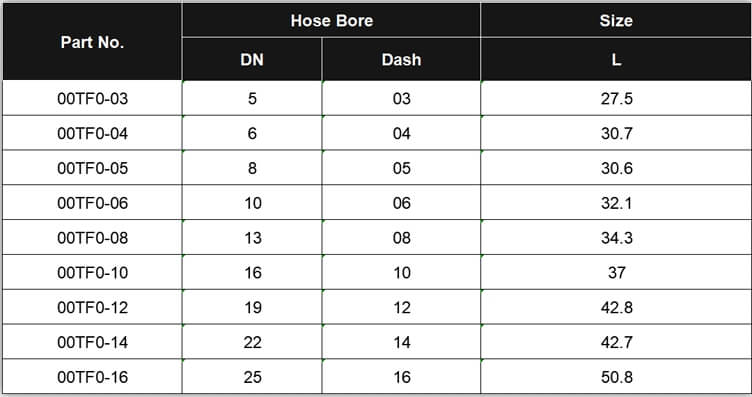Select the L value 27.5
Viewport: 752px width, 397px height.
pos(616,98)
